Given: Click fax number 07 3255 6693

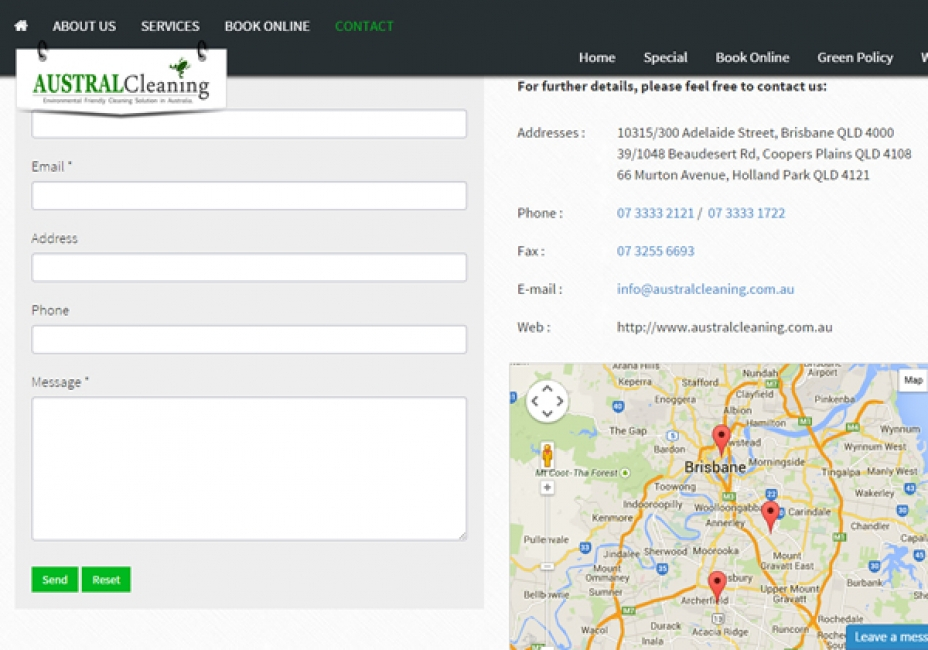Looking at the screenshot, I should pos(655,251).
